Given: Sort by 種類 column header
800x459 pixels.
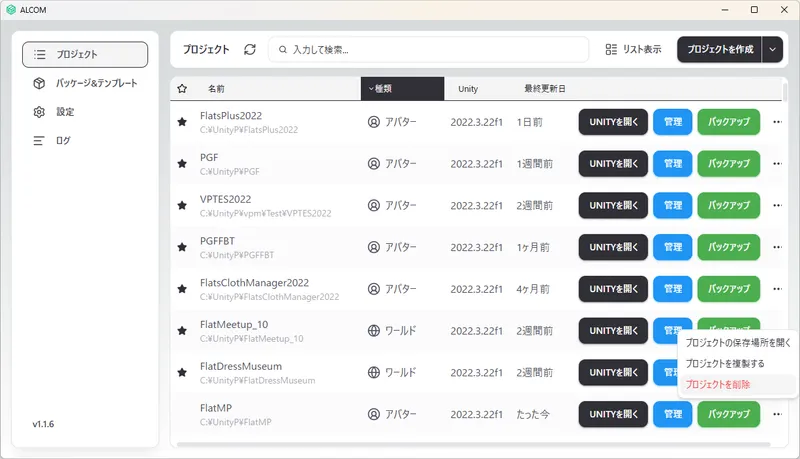Looking at the screenshot, I should (x=403, y=89).
